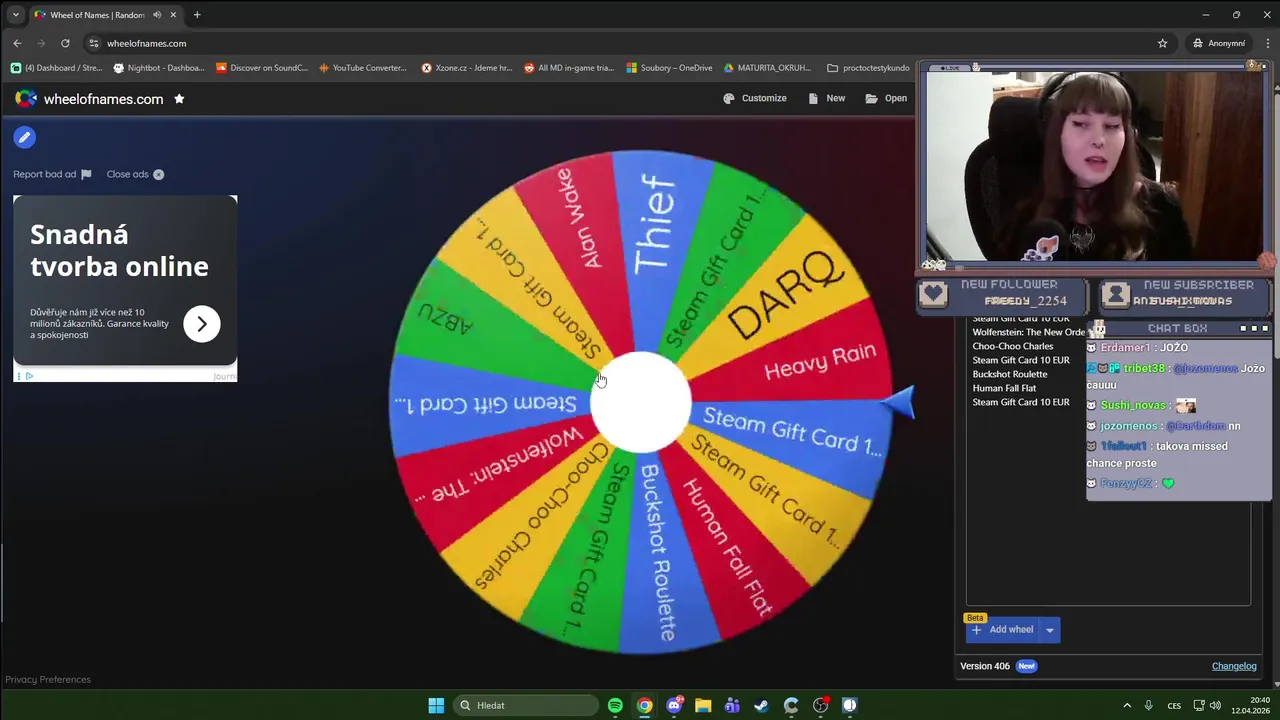The width and height of the screenshot is (1280, 720).
Task: Select Wolfenstein: The New Orde entry in list
Action: (x=1029, y=332)
